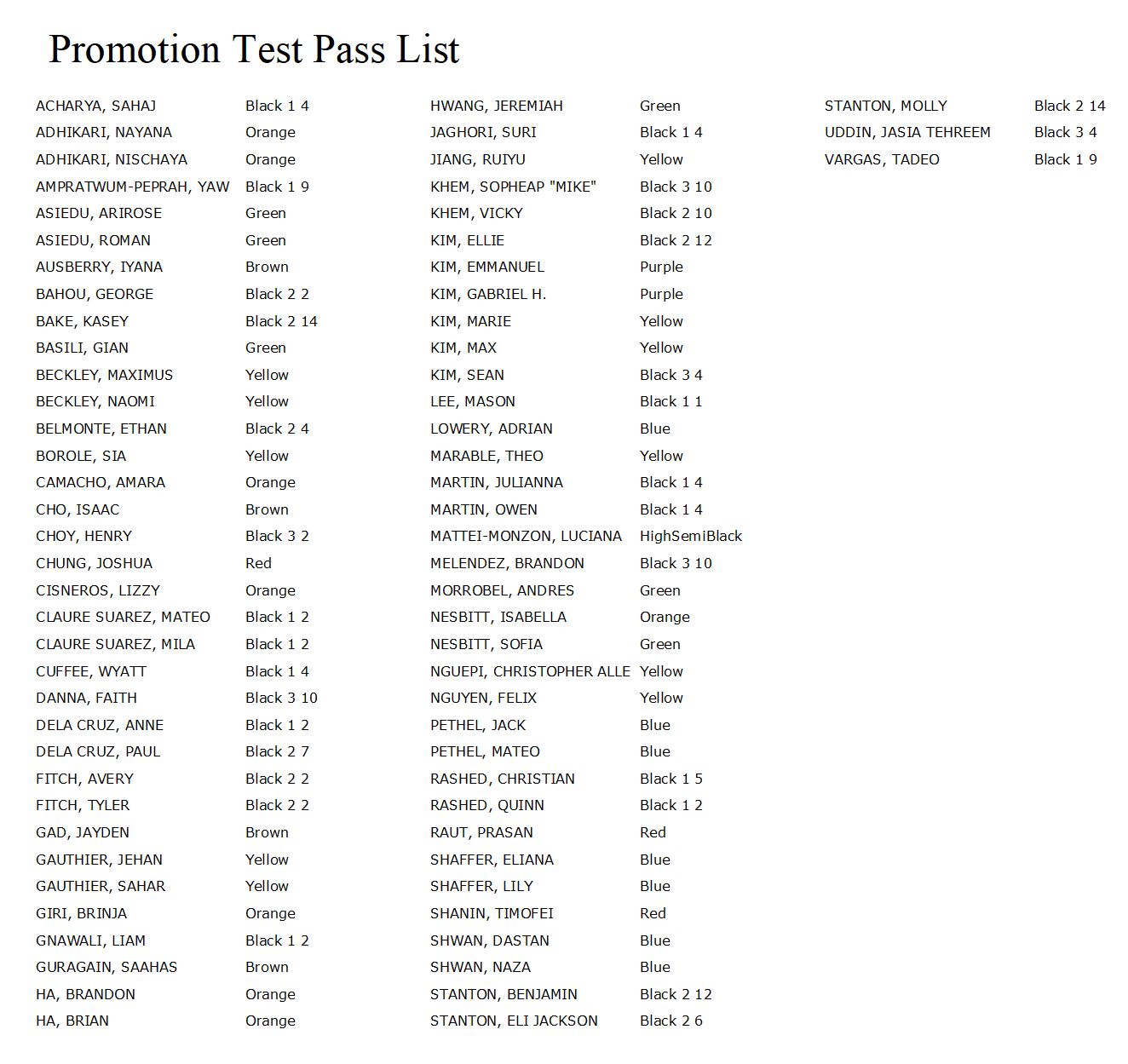Click the entry KHEM, SOPHEAP "MIKE"
The image size is (1128, 1064).
coord(513,187)
